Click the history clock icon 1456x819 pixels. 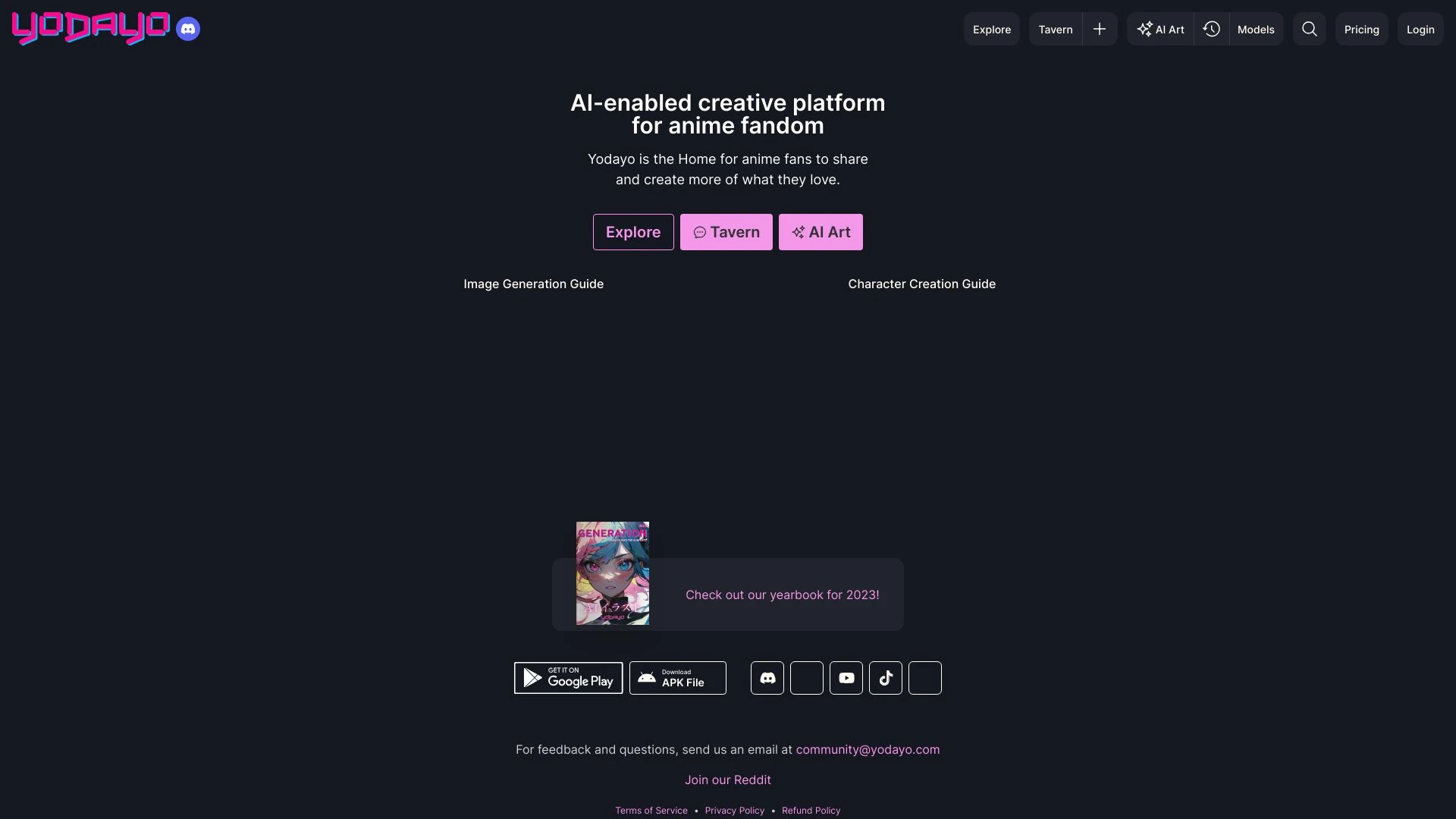pos(1210,28)
